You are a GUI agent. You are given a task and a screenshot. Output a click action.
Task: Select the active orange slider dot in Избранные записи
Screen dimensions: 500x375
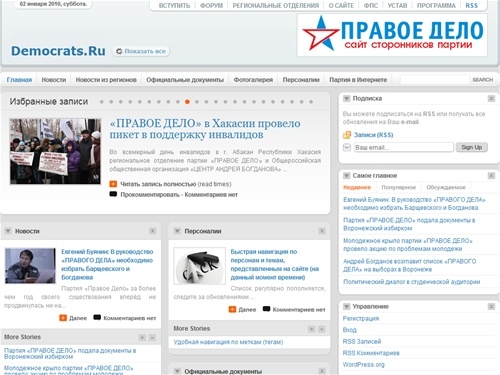pos(187,102)
